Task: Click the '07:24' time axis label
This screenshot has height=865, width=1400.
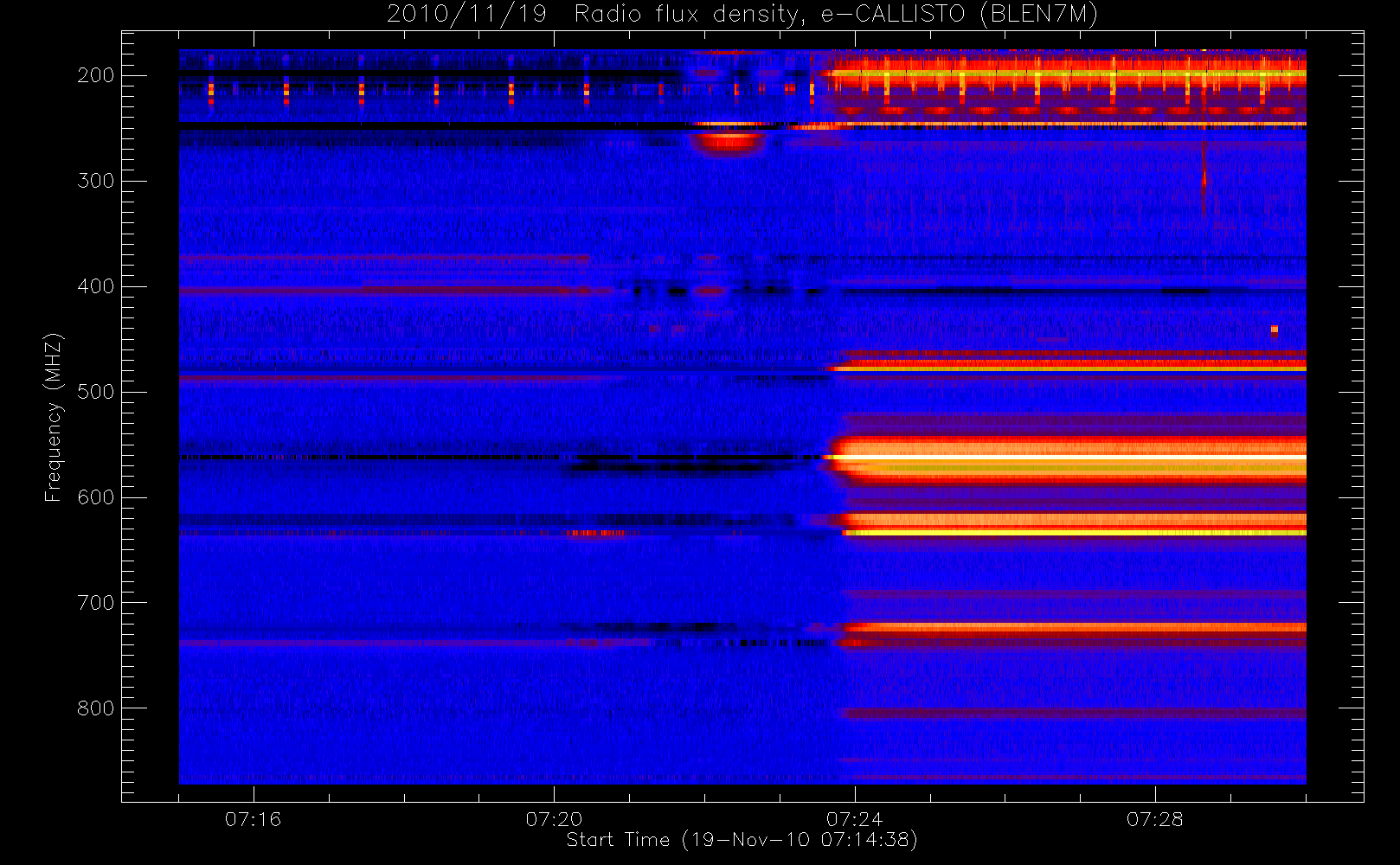Action: tap(854, 819)
